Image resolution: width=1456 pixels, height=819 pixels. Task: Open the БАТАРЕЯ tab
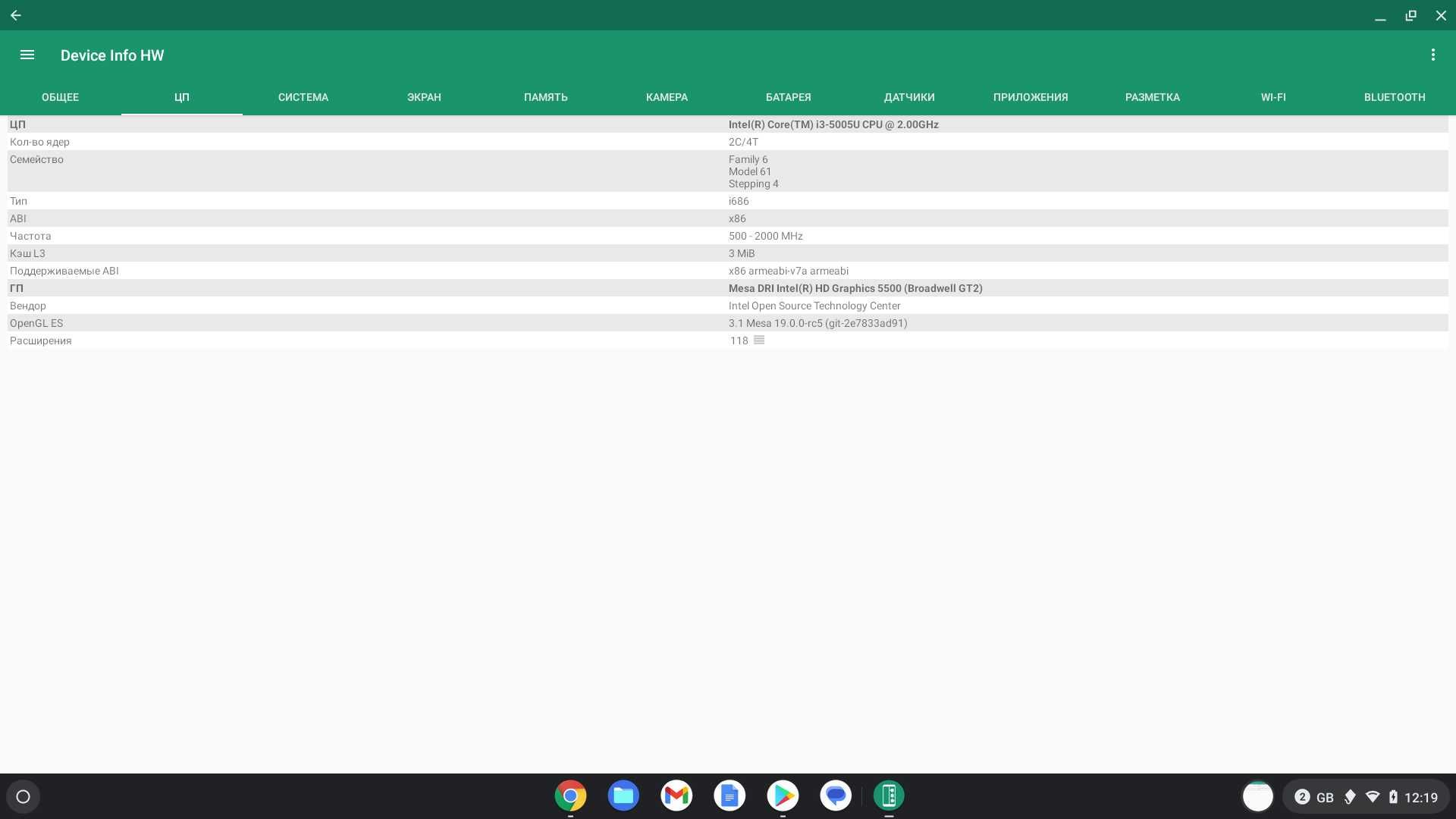point(789,97)
